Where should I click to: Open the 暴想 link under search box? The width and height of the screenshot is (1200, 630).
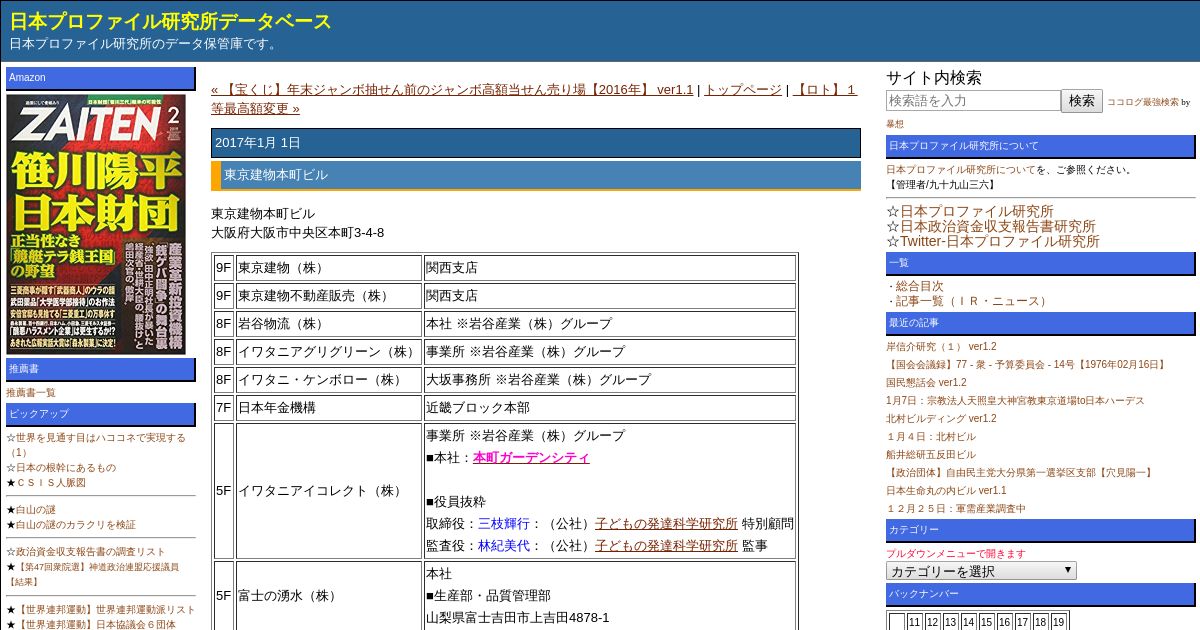(x=895, y=124)
